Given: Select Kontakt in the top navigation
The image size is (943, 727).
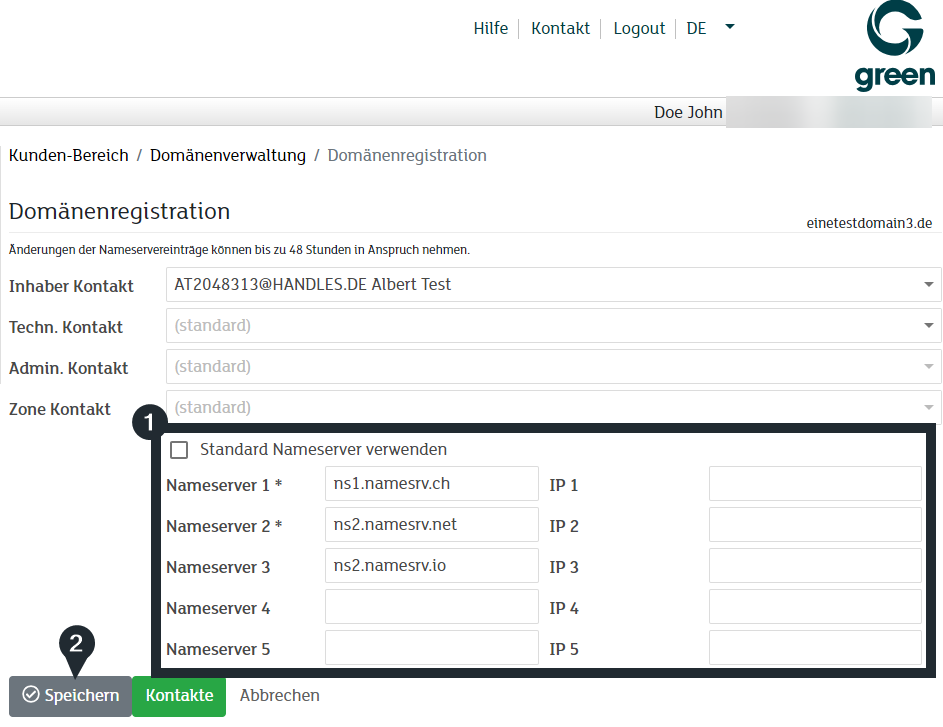Looking at the screenshot, I should pos(560,28).
